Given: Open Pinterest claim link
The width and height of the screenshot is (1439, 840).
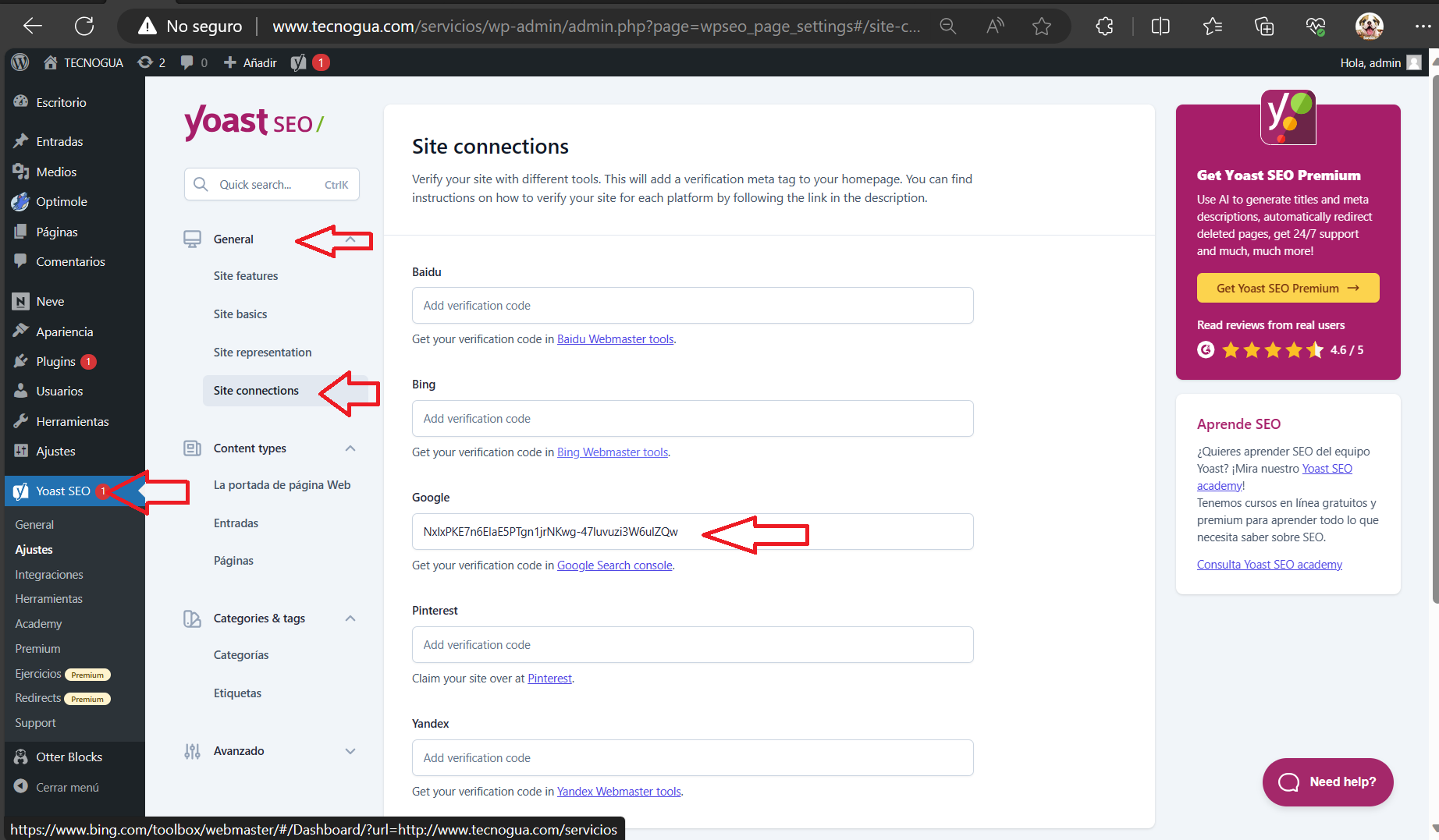Looking at the screenshot, I should coord(549,679).
